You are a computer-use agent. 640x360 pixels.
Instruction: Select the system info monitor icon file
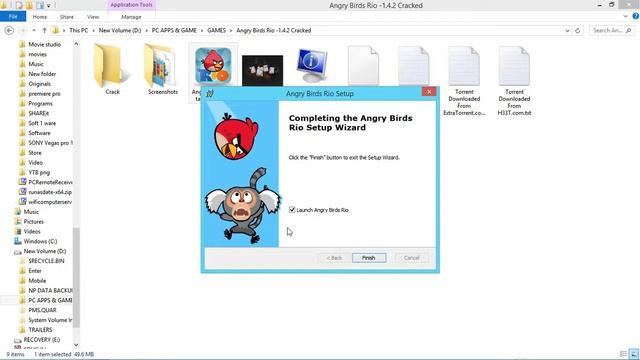[x=313, y=65]
